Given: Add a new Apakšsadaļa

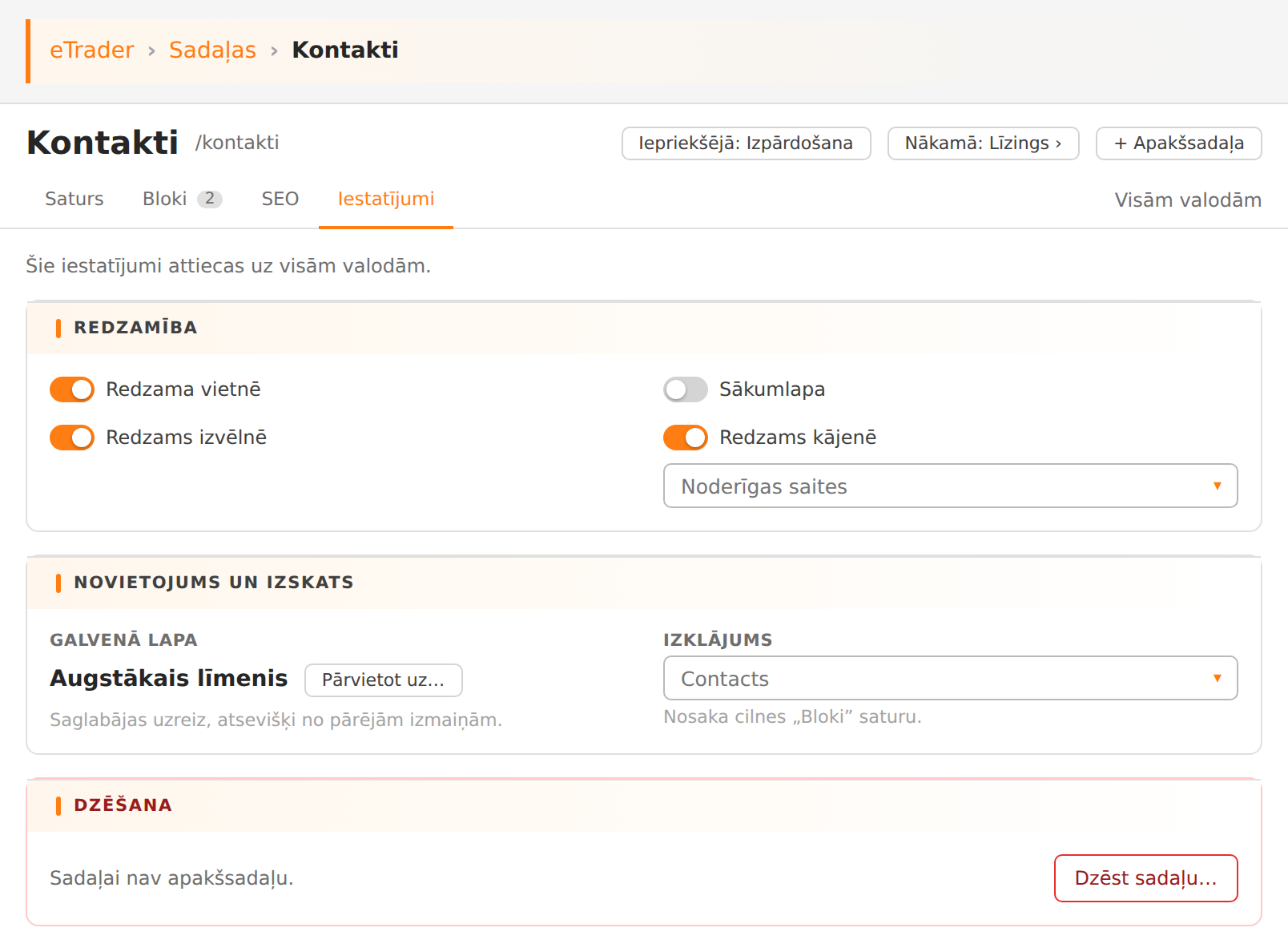Looking at the screenshot, I should click(1179, 143).
